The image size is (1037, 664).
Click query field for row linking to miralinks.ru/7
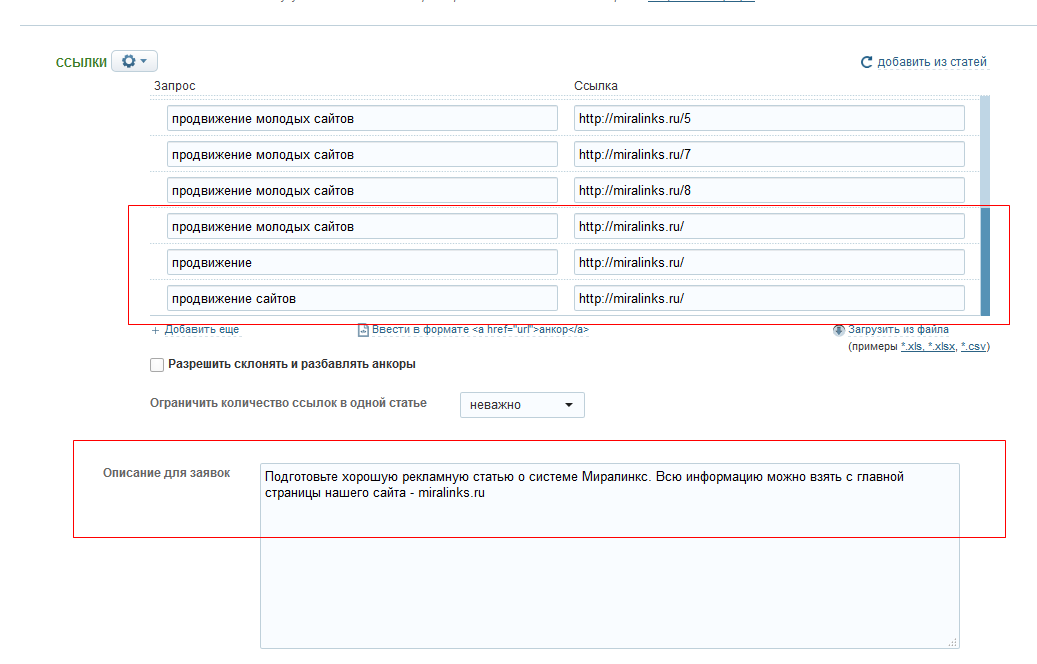click(362, 154)
